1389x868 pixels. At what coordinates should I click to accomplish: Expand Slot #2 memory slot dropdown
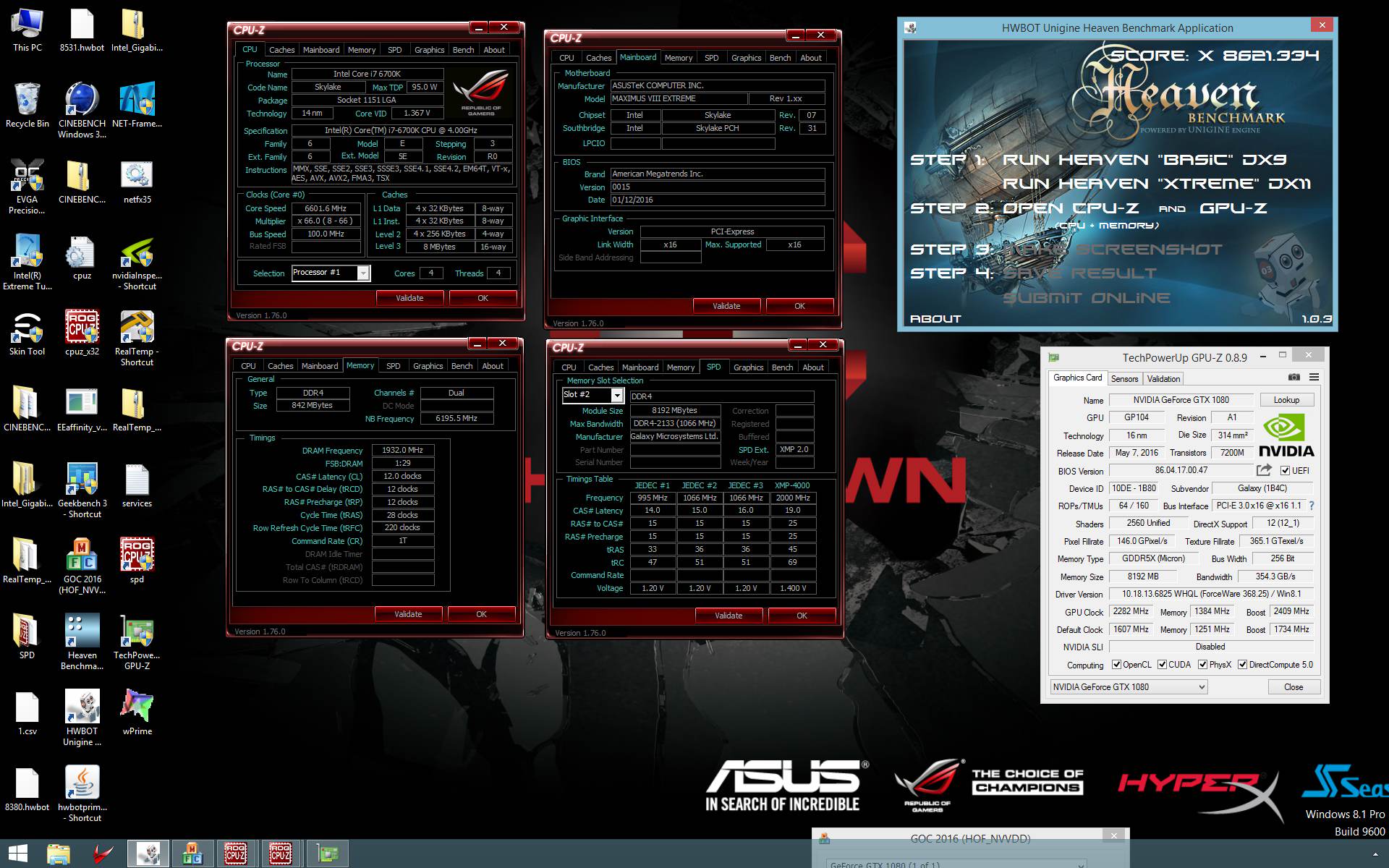616,395
